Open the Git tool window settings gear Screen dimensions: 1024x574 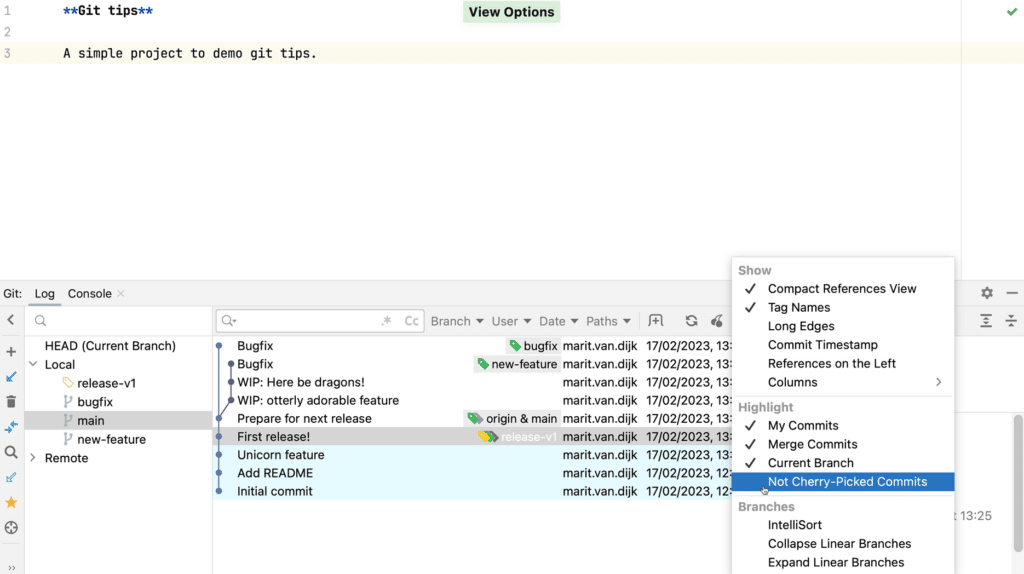987,293
